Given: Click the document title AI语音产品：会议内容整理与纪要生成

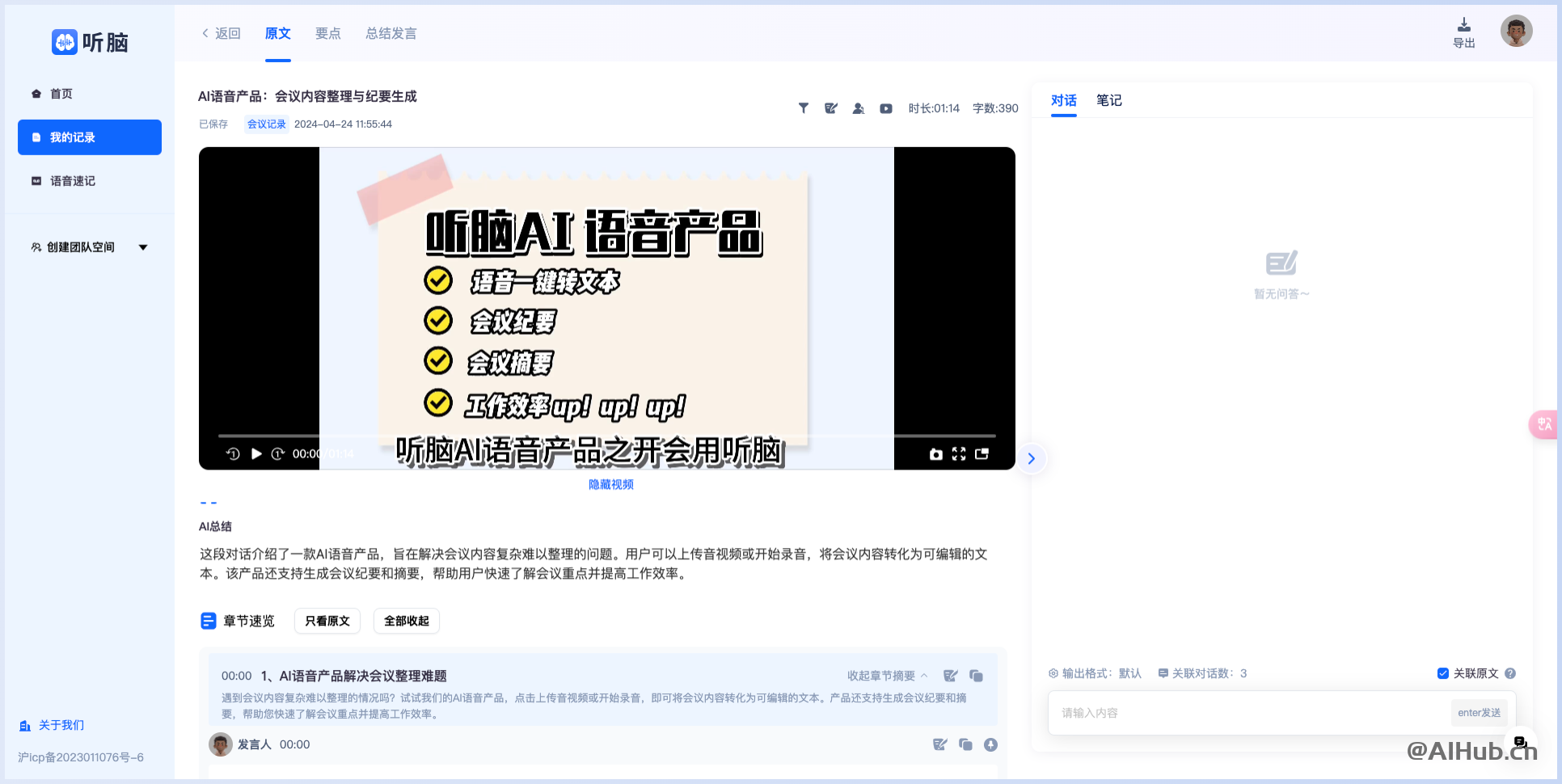Looking at the screenshot, I should [307, 96].
